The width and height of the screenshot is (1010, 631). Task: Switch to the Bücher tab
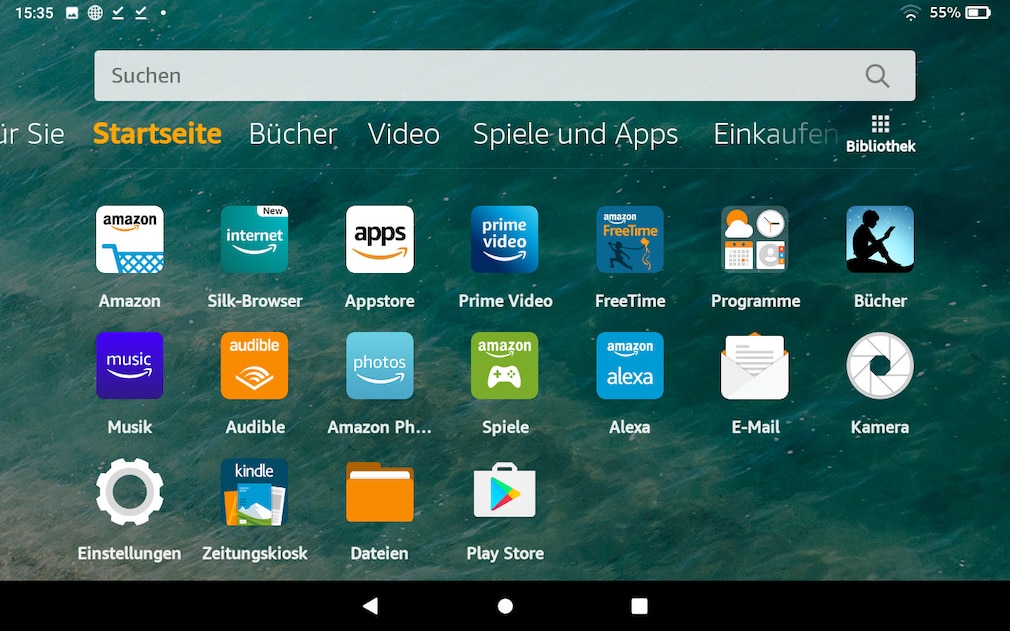click(x=293, y=134)
